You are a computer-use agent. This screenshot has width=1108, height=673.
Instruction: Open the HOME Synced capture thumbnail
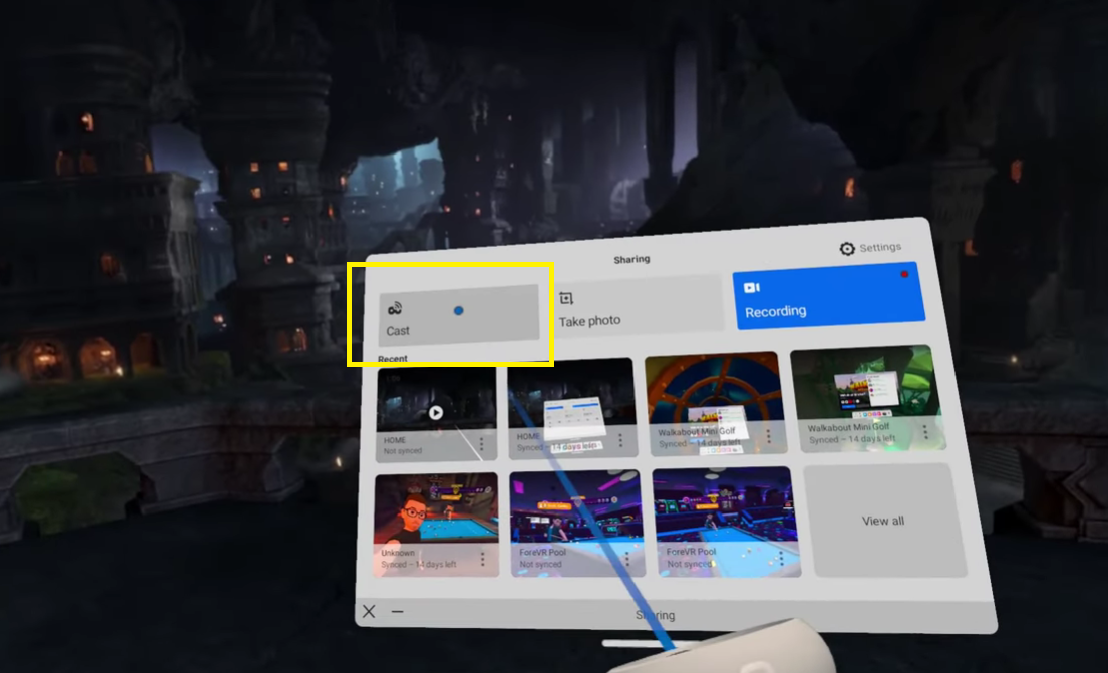pos(572,407)
